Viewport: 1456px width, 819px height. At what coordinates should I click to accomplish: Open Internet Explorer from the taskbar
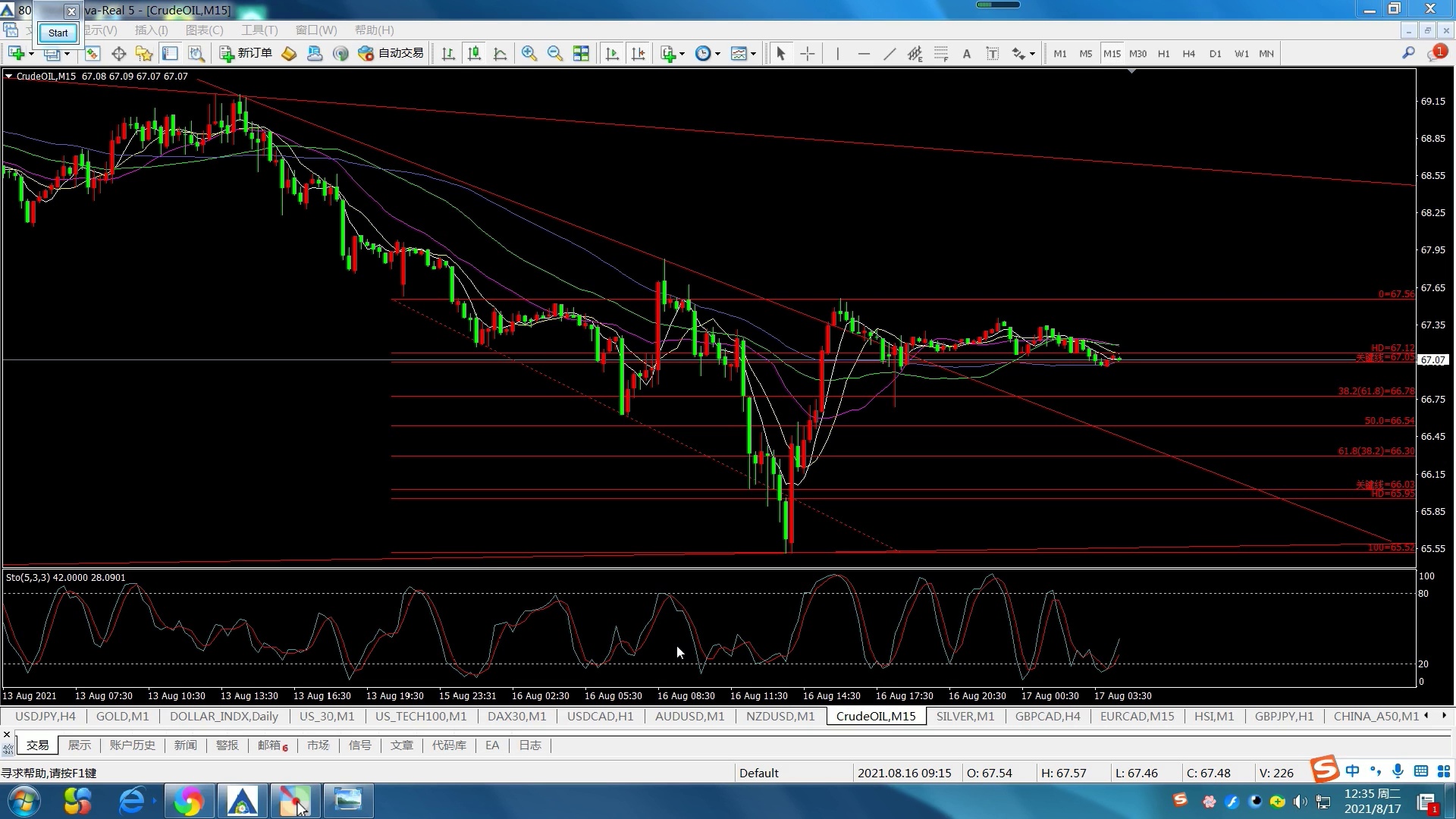pos(132,801)
